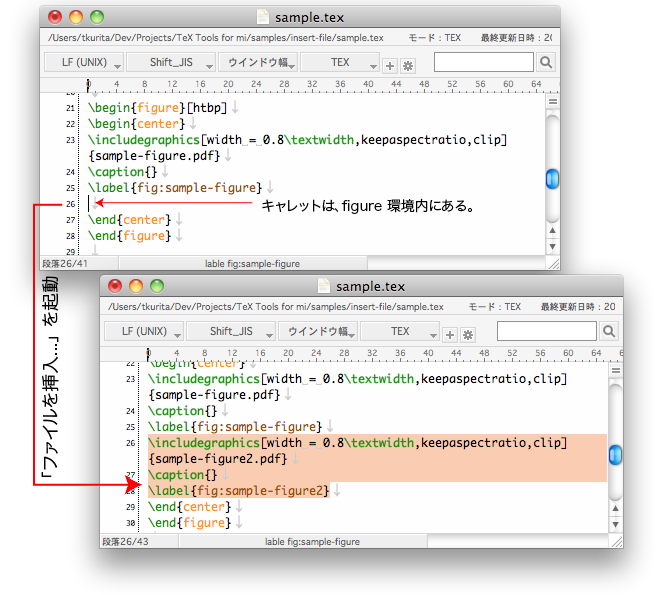
Task: Open the ウインドウ幅 wrap dropdown in upper window
Action: coord(258,62)
